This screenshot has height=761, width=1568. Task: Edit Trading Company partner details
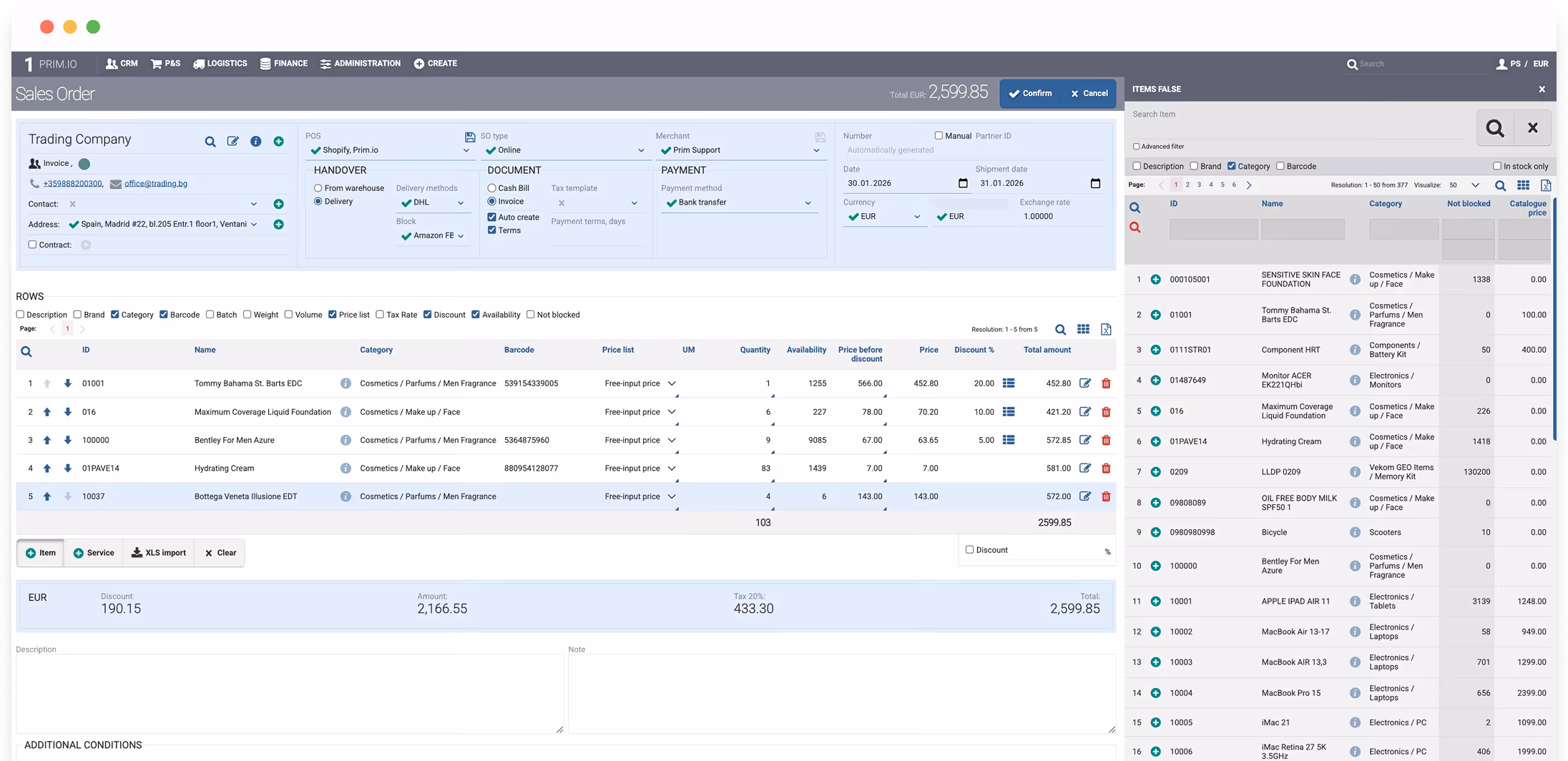[x=233, y=142]
